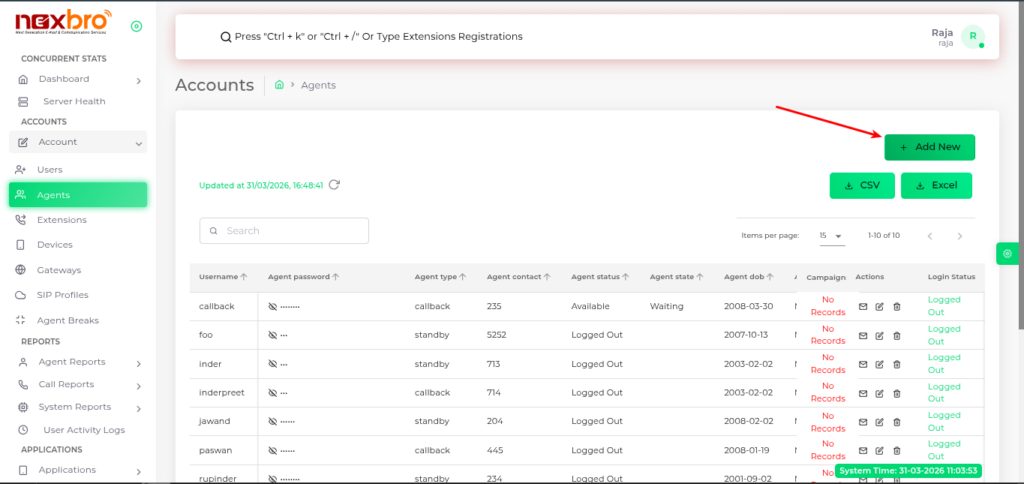Screen dimensions: 1024x484
Task: Click the refresh icon beside the updated timestamp
Action: point(334,185)
